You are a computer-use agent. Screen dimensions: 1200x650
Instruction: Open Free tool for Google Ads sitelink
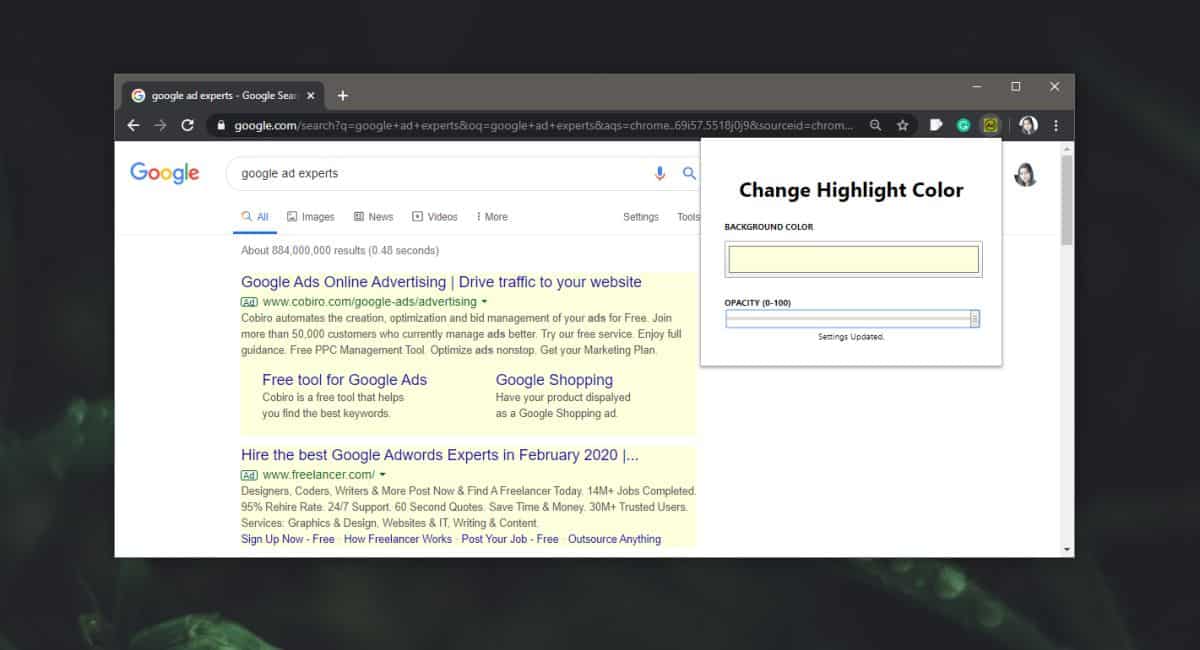click(344, 379)
